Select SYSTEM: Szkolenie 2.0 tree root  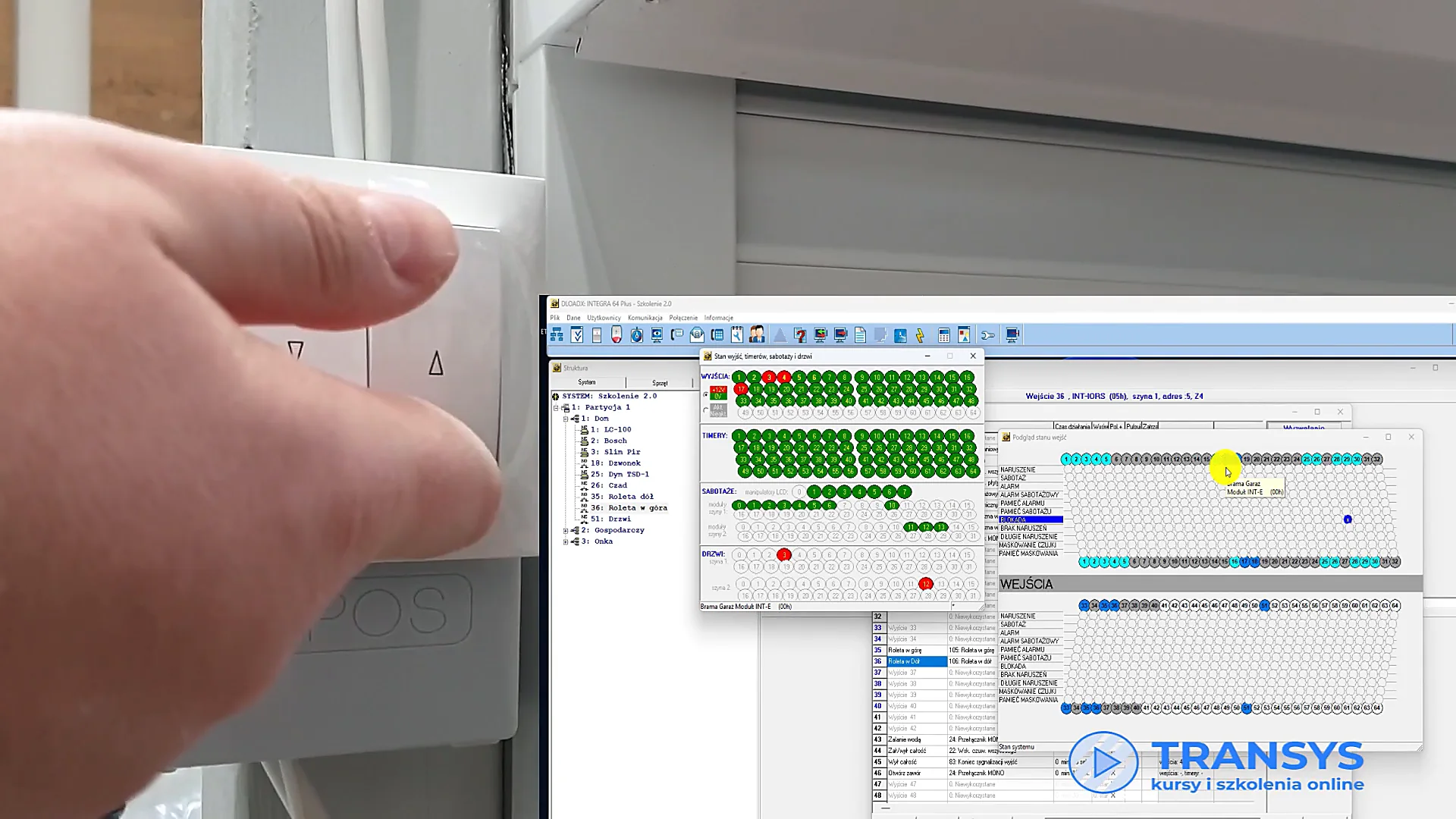click(609, 396)
